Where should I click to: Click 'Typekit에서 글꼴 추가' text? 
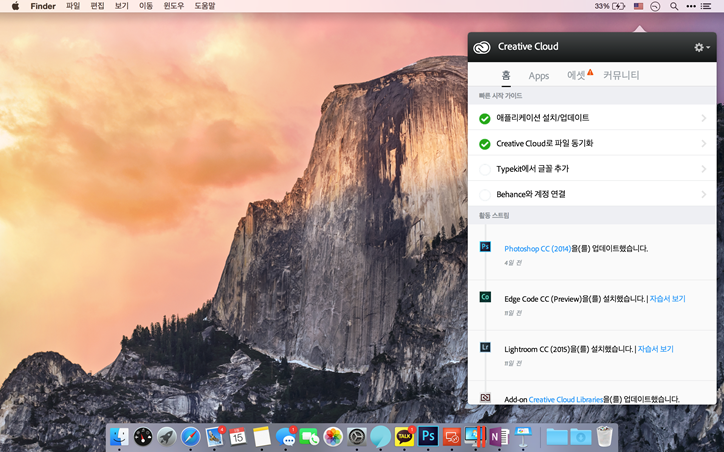coord(532,169)
